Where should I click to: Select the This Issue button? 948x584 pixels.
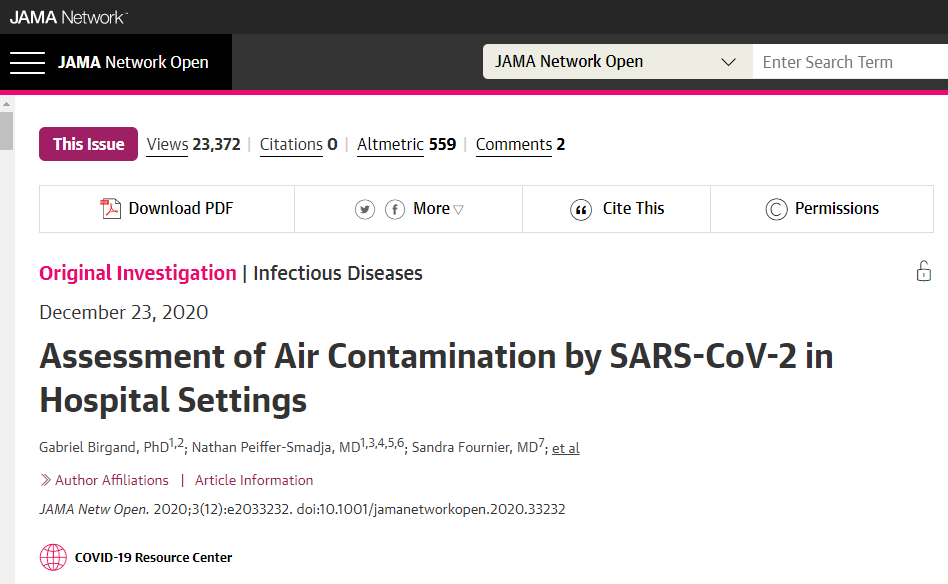click(88, 144)
